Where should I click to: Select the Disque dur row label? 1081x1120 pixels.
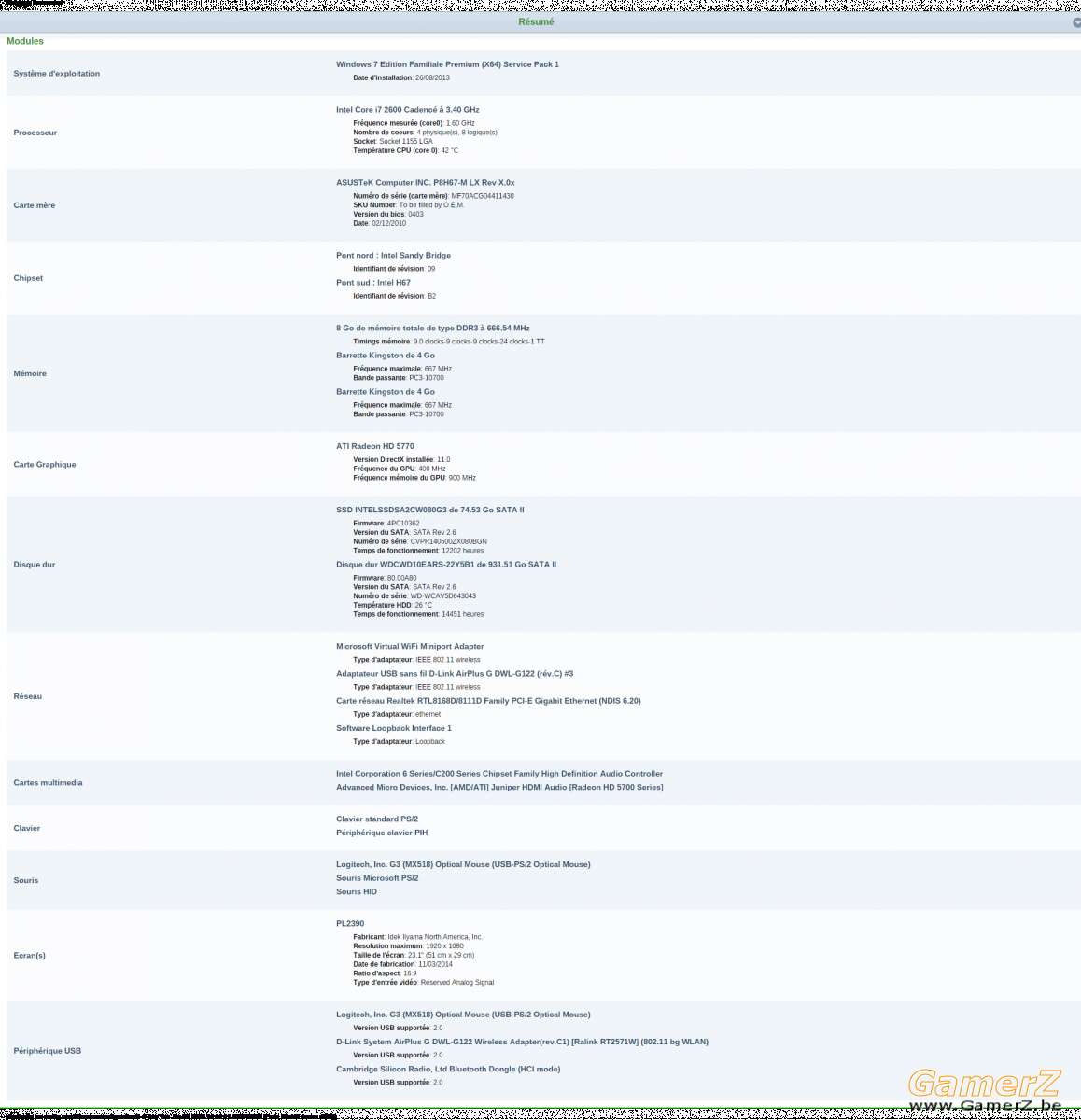(x=35, y=565)
